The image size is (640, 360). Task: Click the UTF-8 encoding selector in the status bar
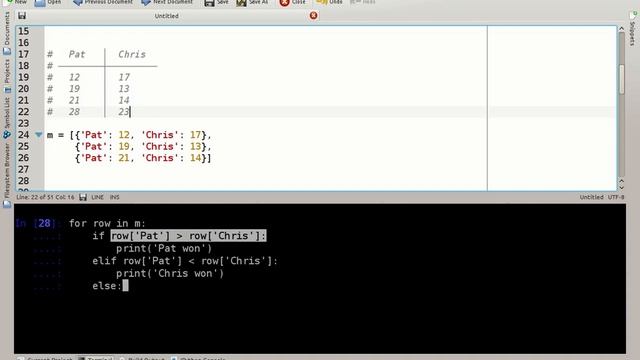(x=616, y=197)
